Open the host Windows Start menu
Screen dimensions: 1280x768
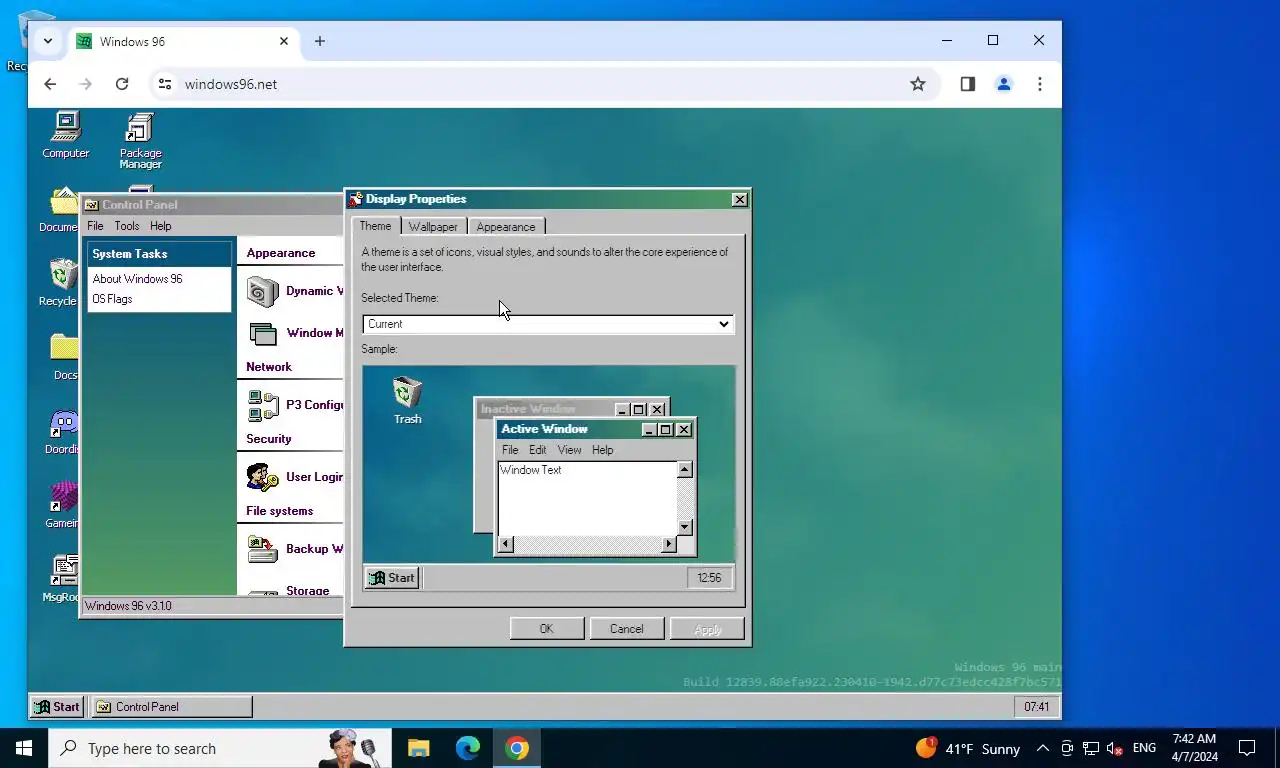coord(24,748)
